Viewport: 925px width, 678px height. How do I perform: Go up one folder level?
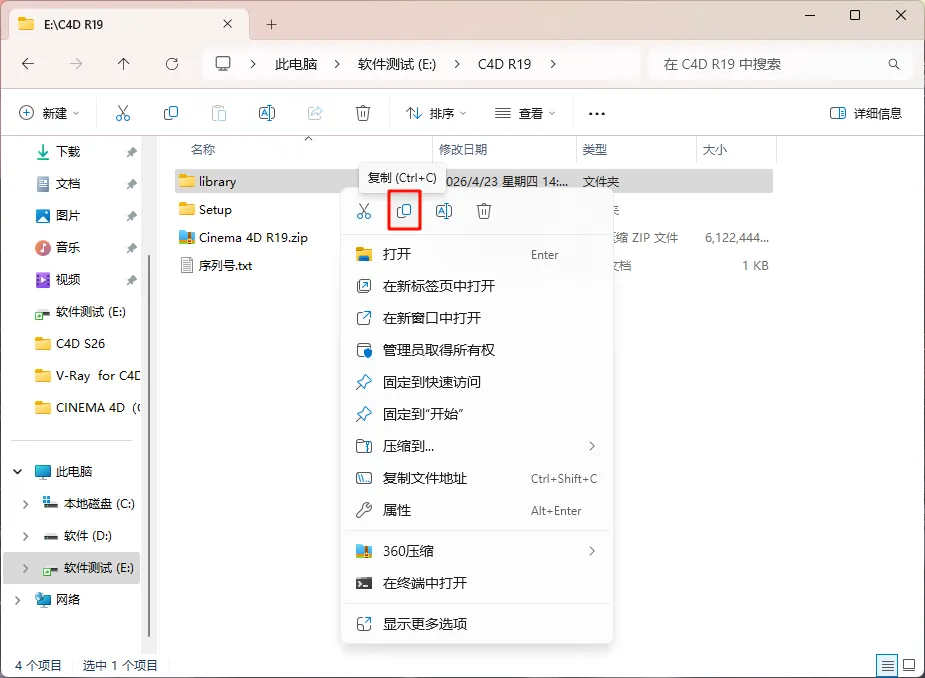[x=123, y=64]
